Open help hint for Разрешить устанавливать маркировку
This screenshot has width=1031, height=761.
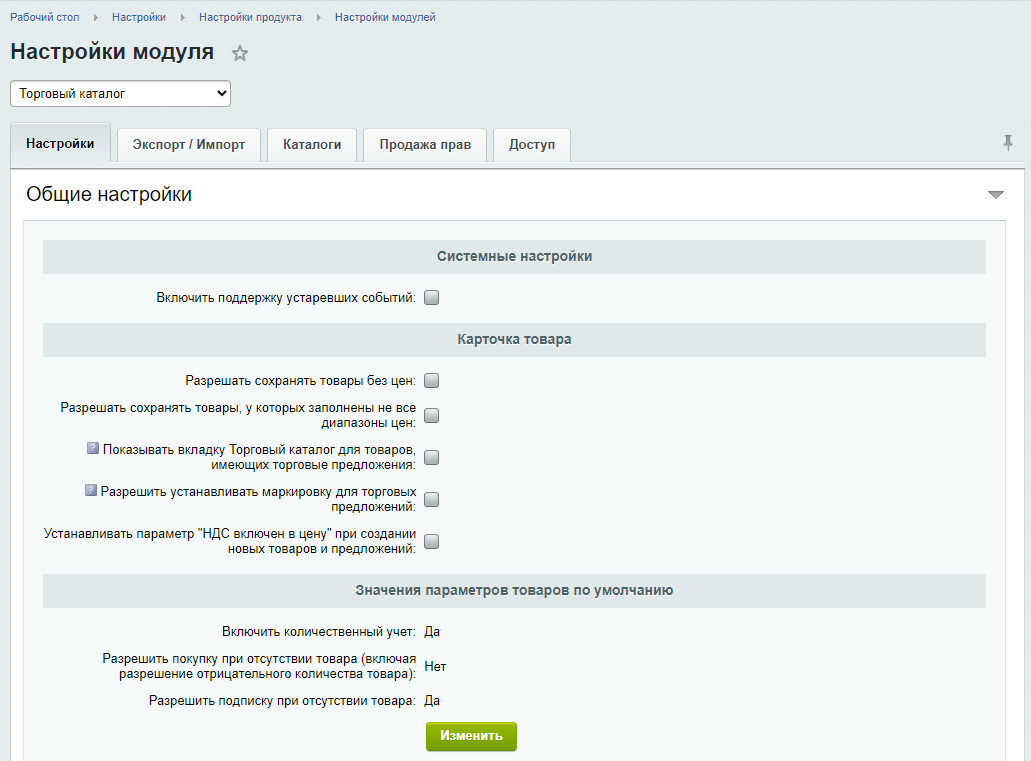tap(91, 491)
